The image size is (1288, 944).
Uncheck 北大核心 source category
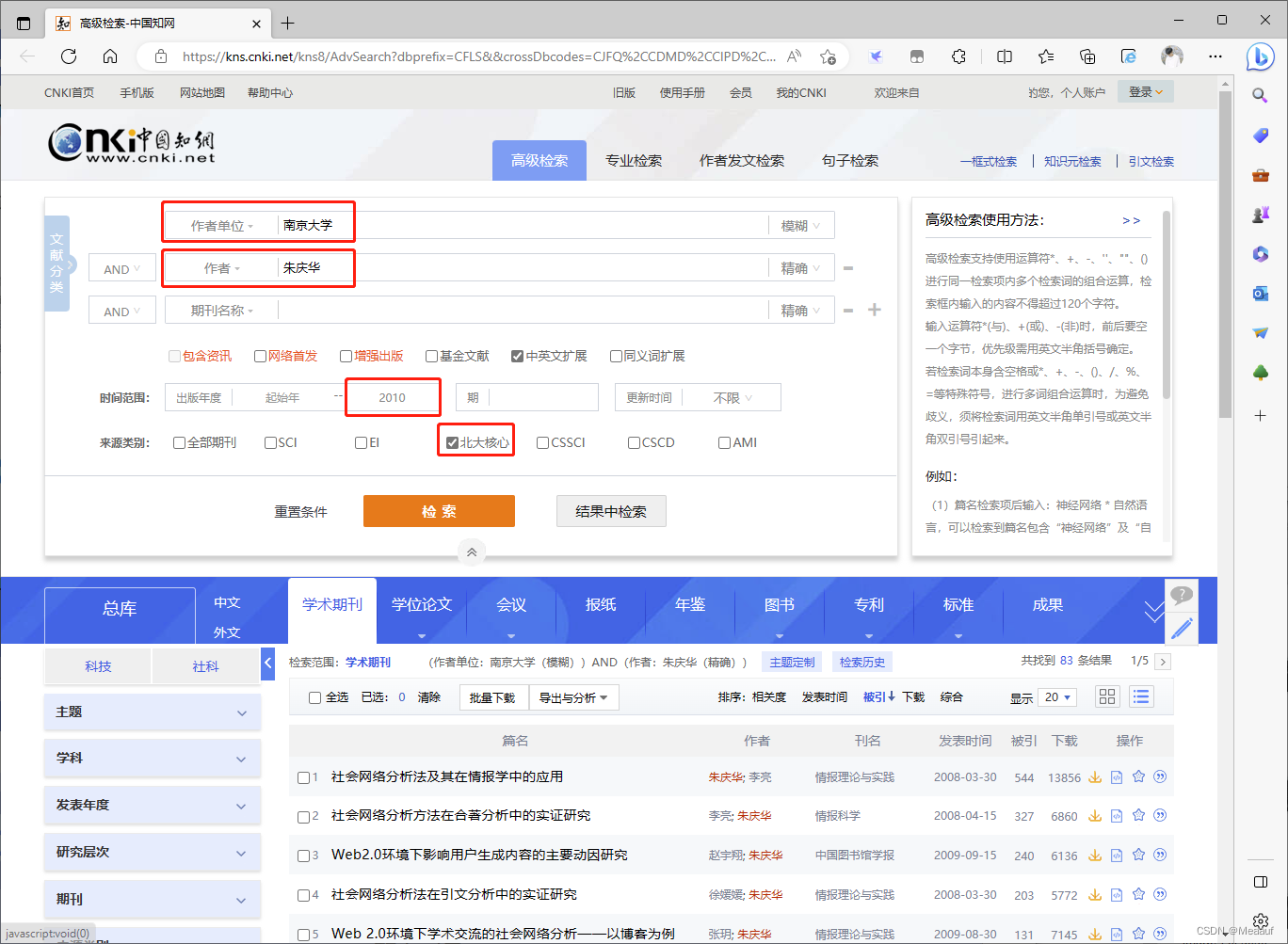point(452,442)
